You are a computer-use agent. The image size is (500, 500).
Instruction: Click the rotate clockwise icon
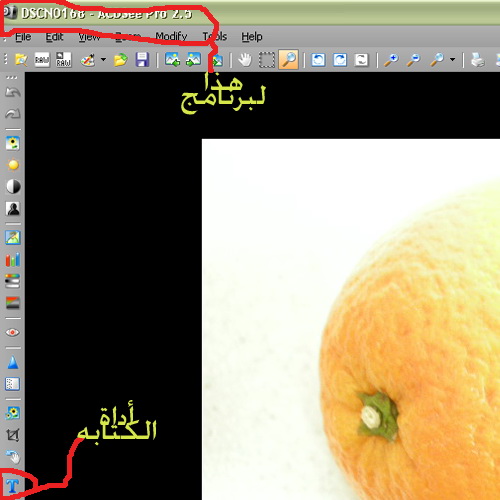(340, 60)
